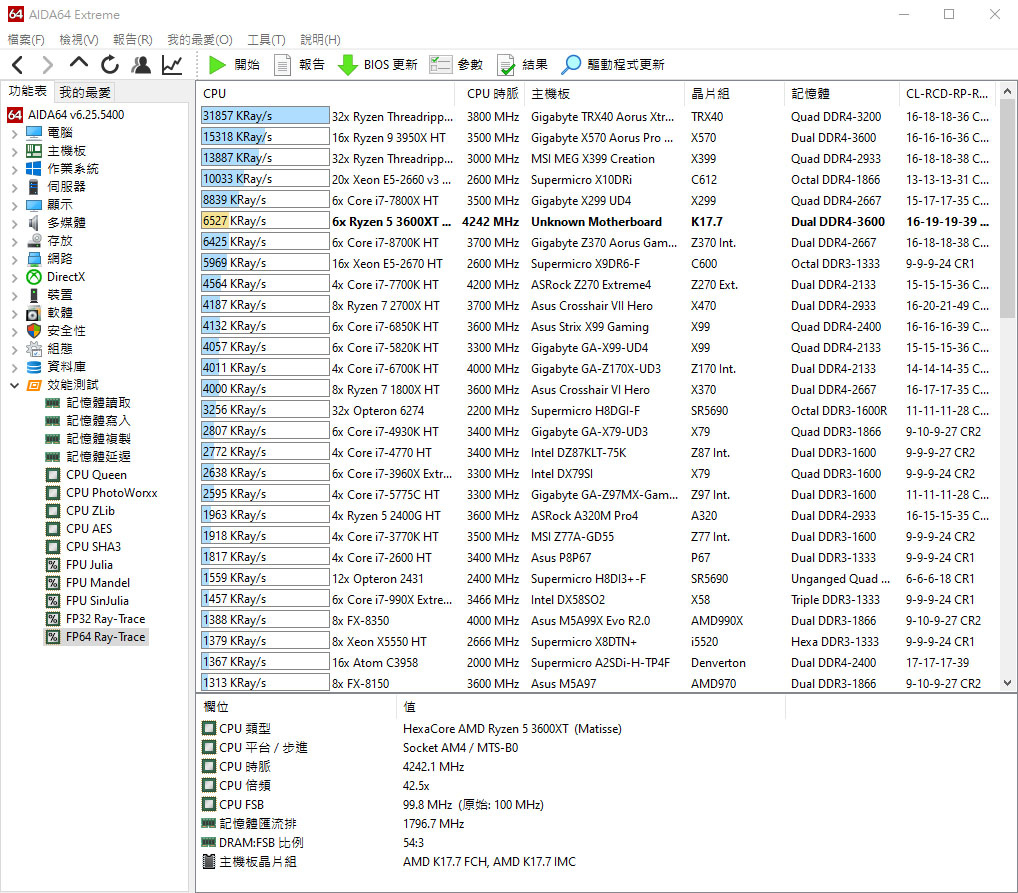Select the 15318 KRay/s result bar

tap(265, 137)
